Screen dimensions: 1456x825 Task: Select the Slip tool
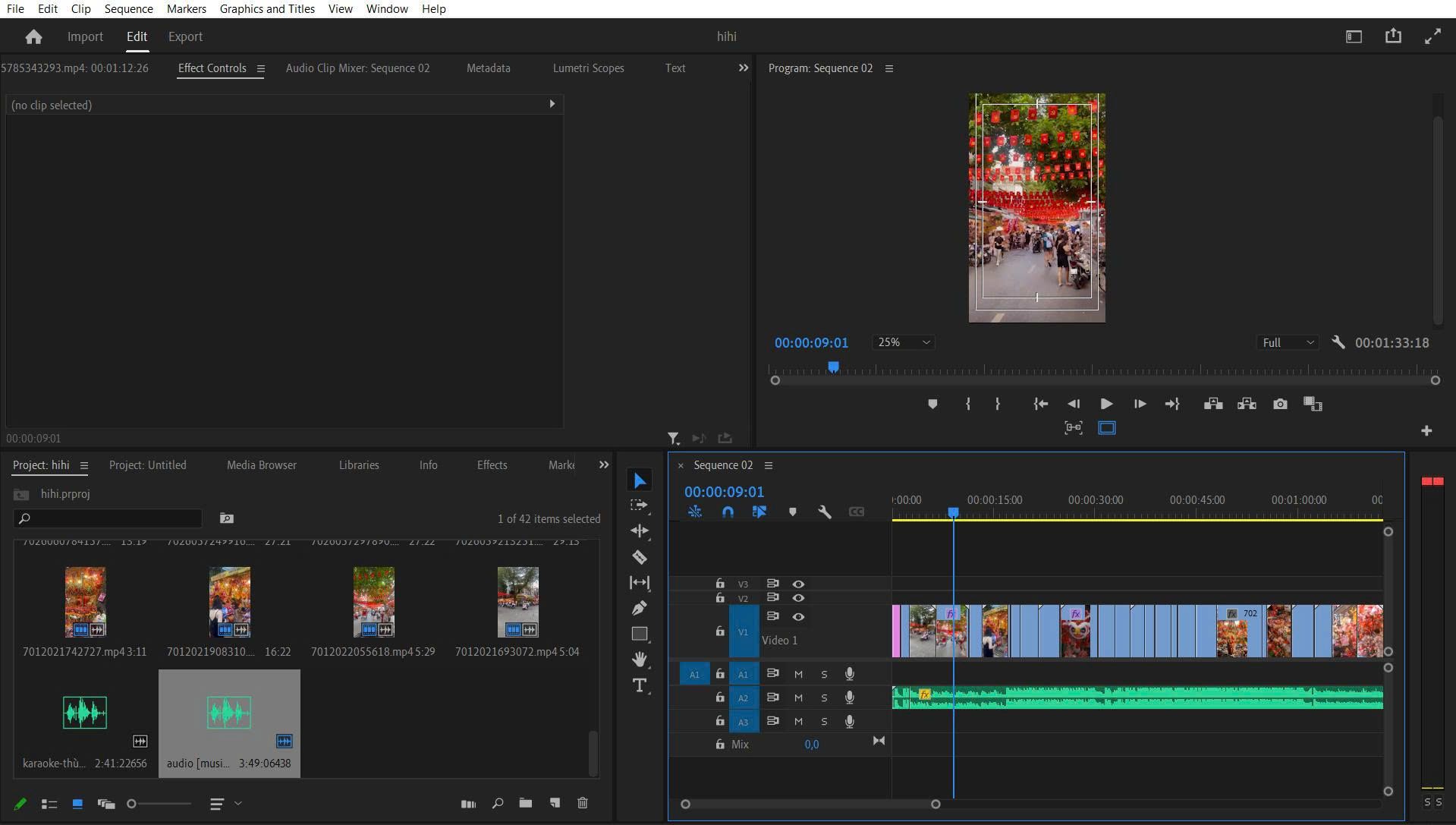(x=640, y=582)
